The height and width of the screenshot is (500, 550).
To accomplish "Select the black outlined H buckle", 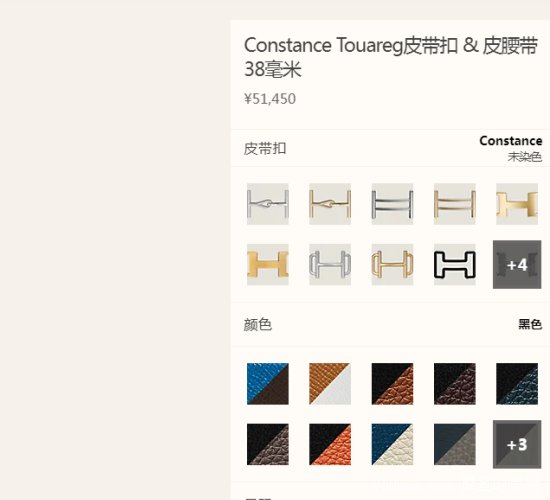I will tap(455, 265).
